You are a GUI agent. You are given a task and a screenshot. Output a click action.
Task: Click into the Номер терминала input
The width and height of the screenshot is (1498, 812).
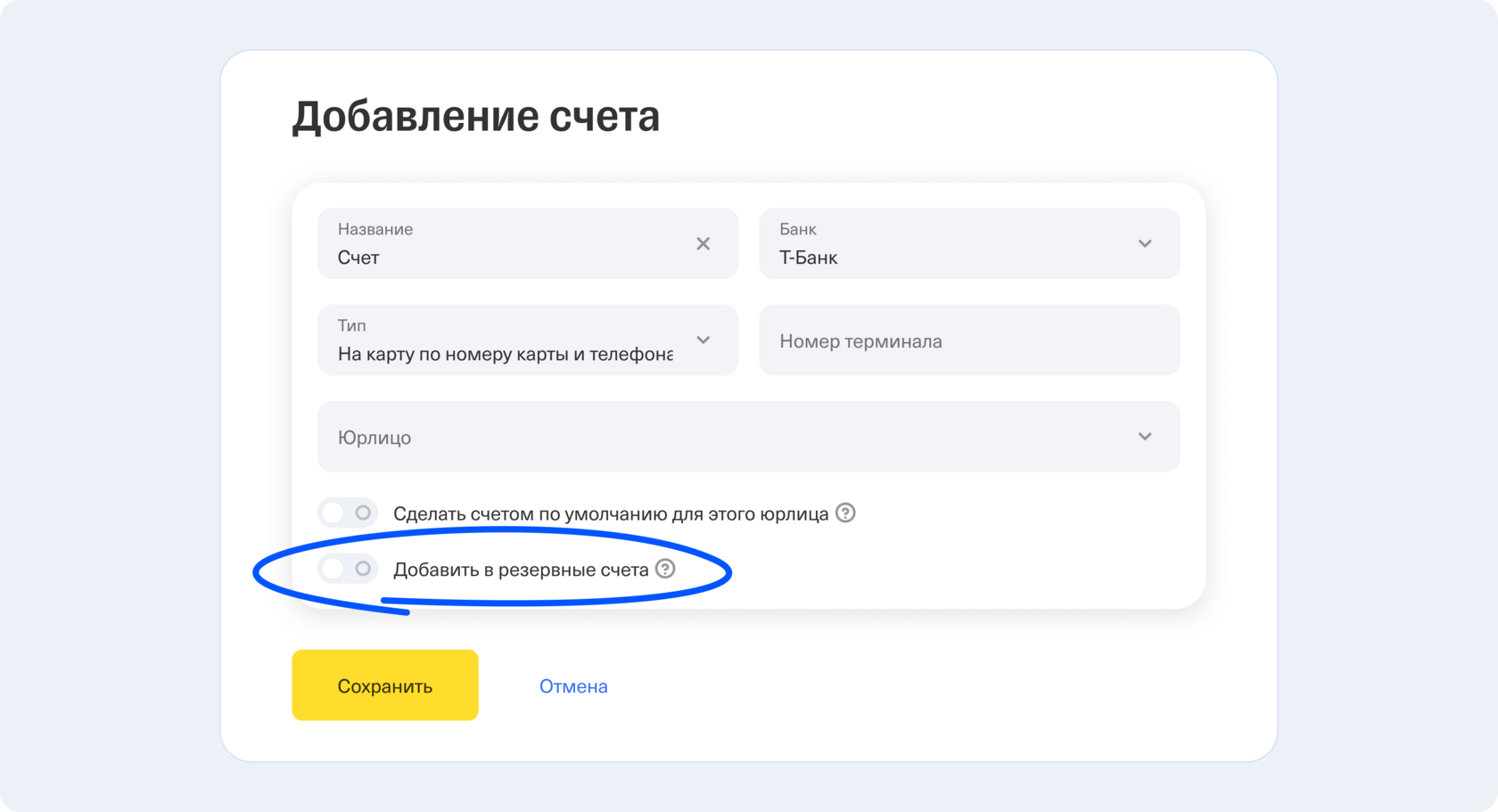tap(969, 340)
